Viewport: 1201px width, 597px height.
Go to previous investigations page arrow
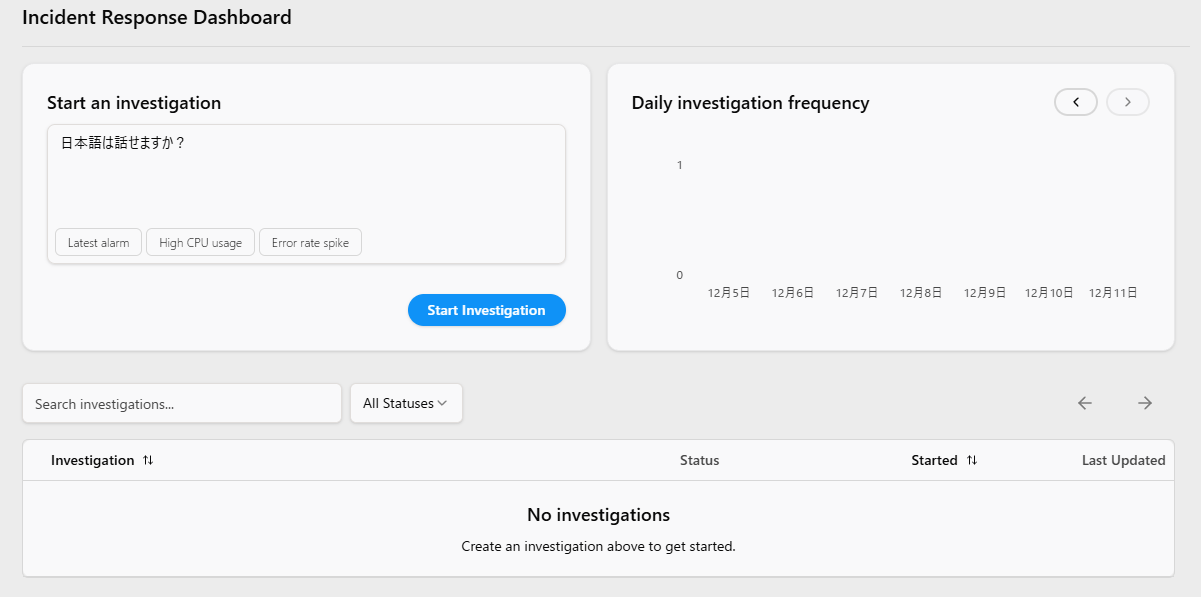click(1085, 403)
